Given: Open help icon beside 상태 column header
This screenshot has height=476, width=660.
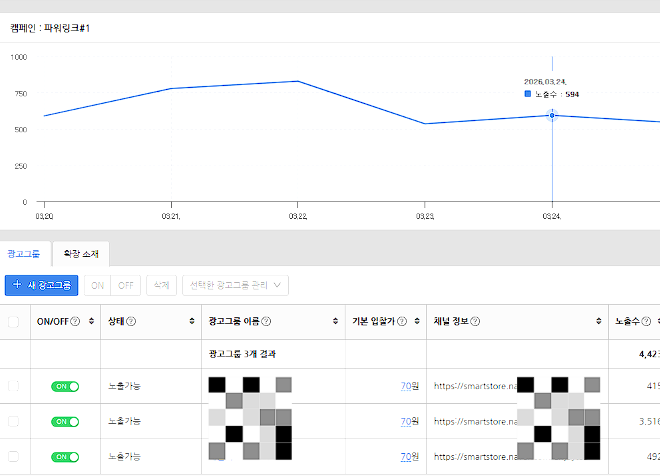Looking at the screenshot, I should click(x=131, y=322).
